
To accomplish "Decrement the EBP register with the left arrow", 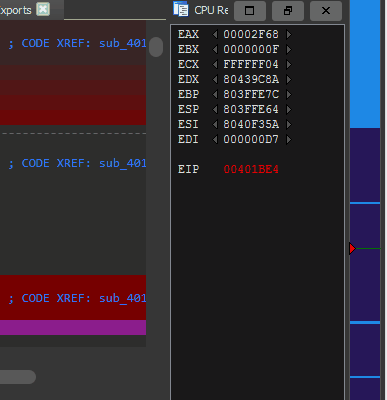I will pos(215,94).
